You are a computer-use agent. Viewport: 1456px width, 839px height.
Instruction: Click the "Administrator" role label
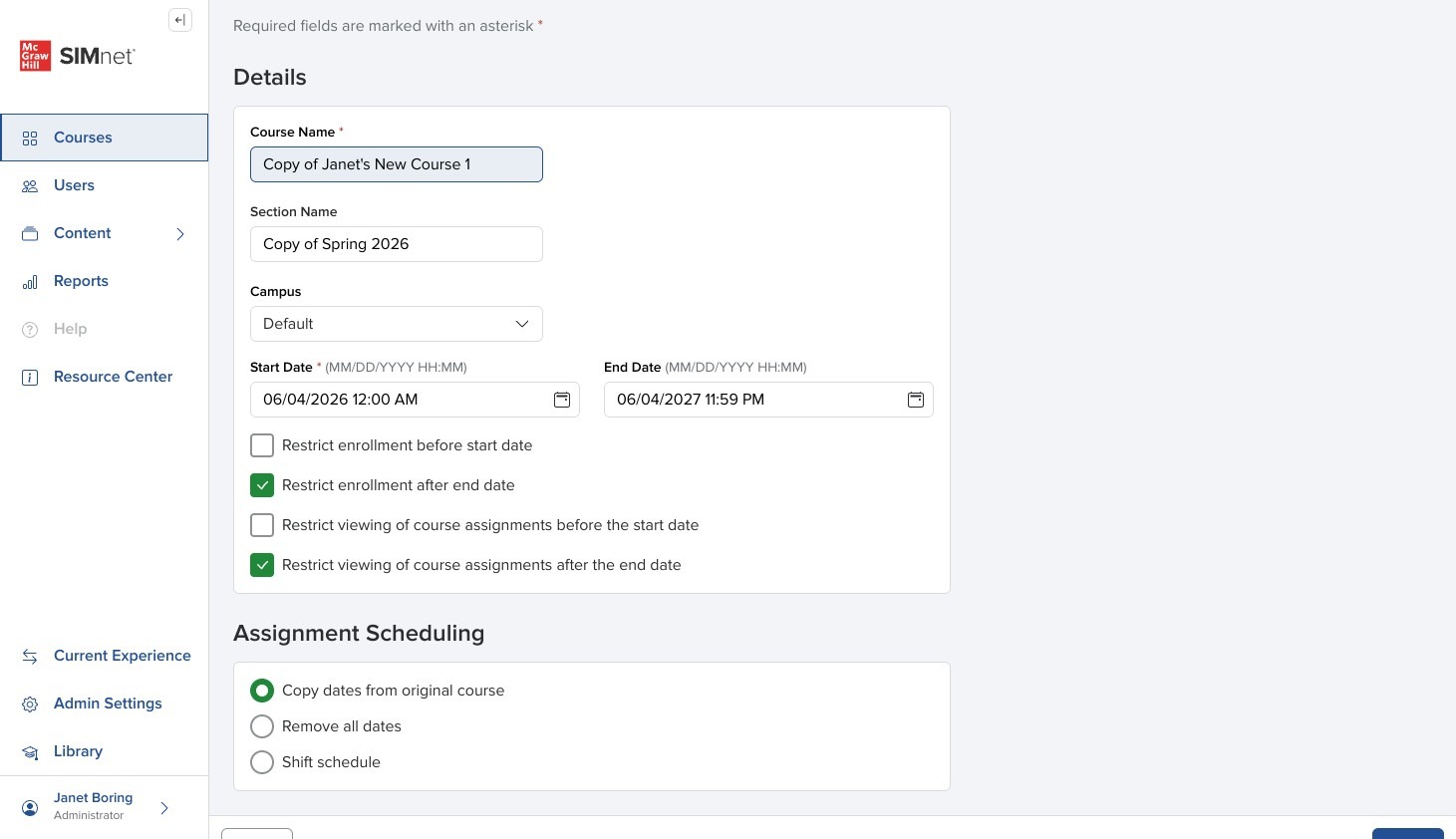pyautogui.click(x=89, y=815)
